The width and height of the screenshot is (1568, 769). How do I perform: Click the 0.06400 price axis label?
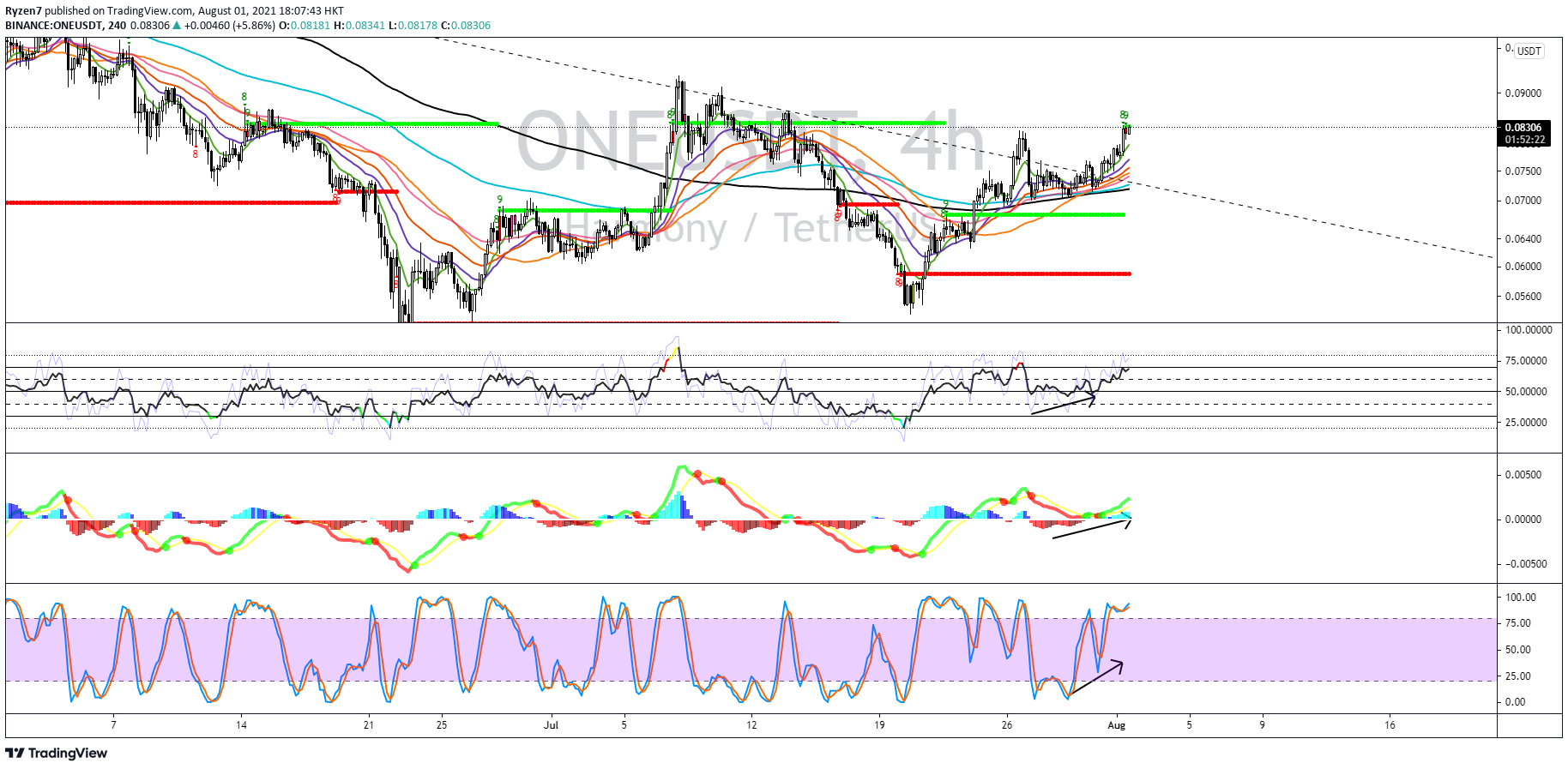pyautogui.click(x=1523, y=239)
